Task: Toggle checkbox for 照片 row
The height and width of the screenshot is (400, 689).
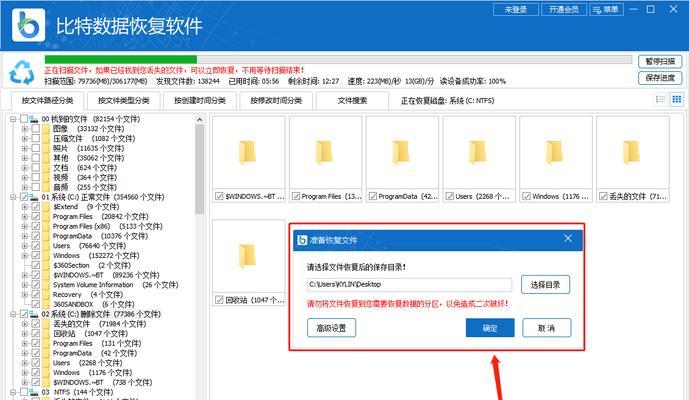Action: [x=36, y=148]
